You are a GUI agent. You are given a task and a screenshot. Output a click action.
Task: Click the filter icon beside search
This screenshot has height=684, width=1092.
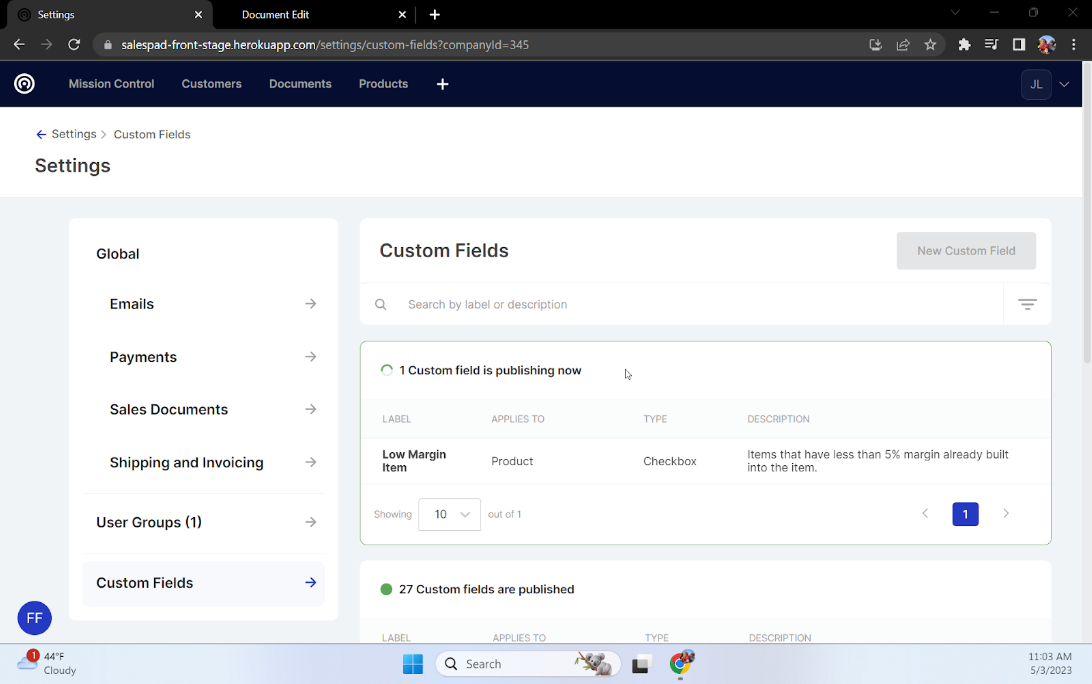tap(1027, 304)
